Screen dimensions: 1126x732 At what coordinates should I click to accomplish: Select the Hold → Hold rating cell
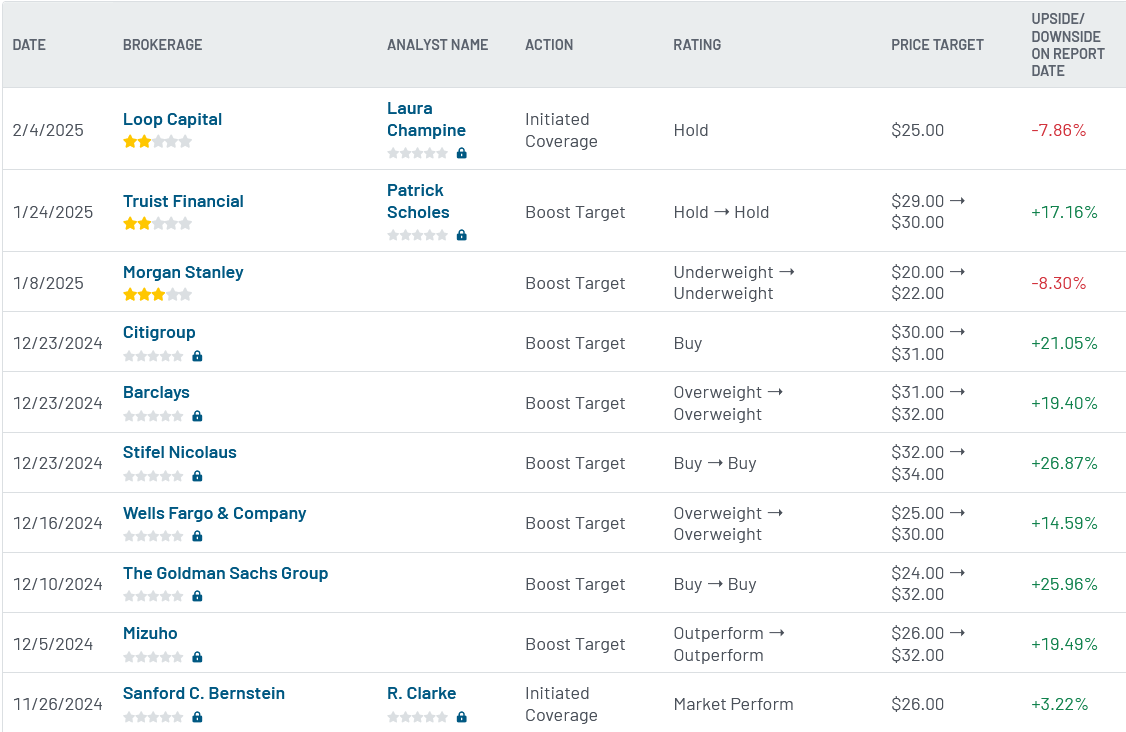coord(721,212)
